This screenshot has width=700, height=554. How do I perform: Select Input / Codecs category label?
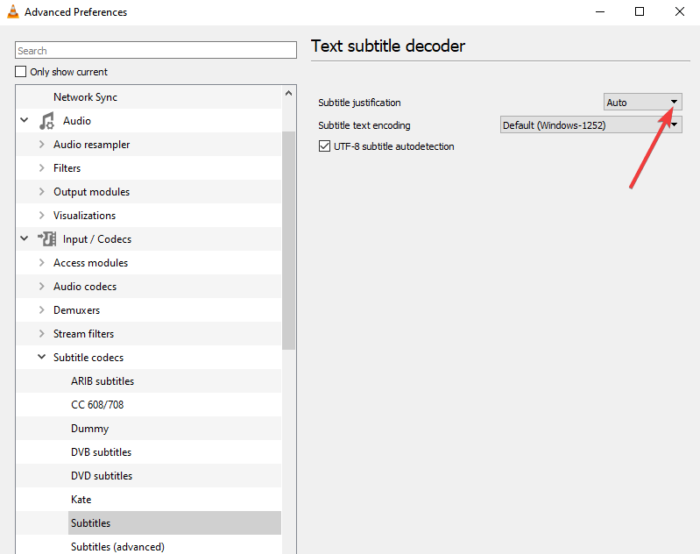tap(97, 239)
